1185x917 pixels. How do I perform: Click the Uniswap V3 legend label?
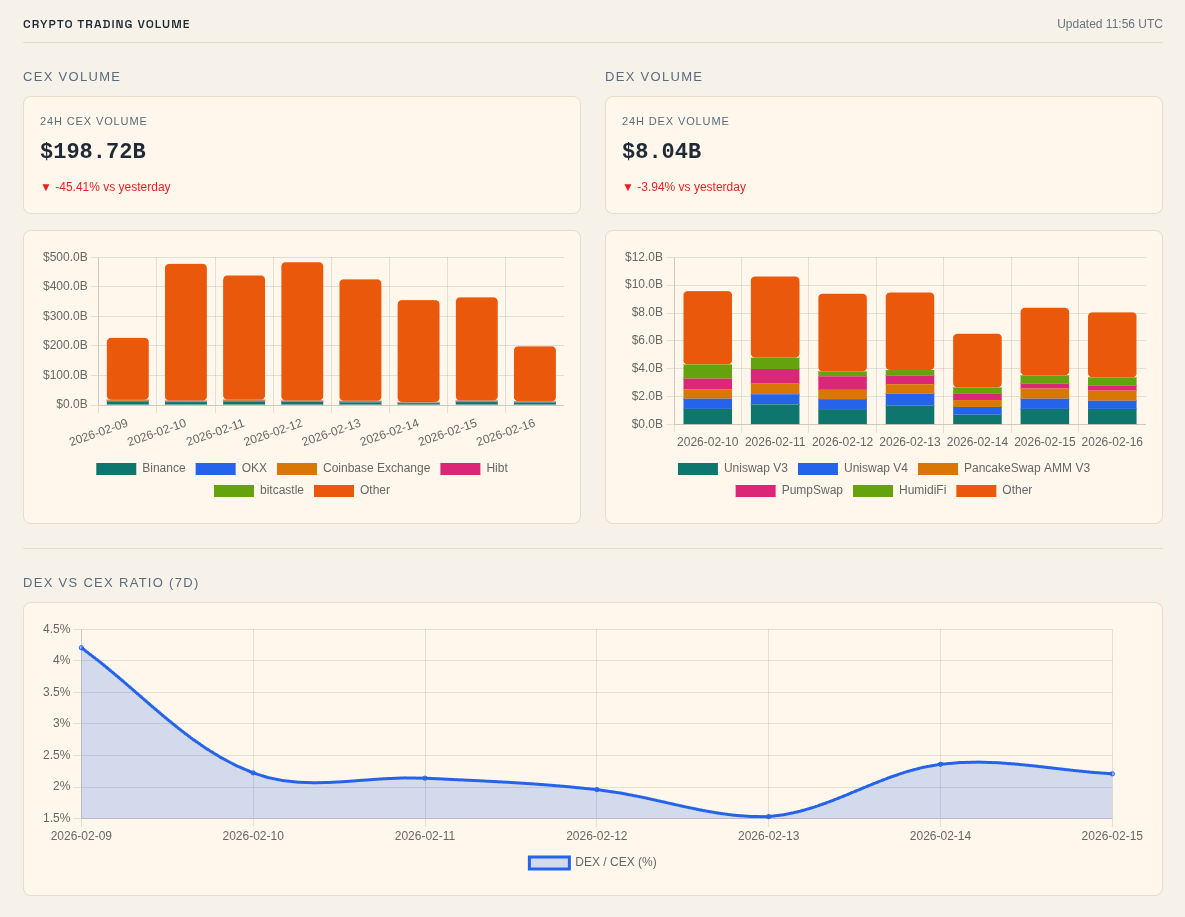pyautogui.click(x=756, y=468)
